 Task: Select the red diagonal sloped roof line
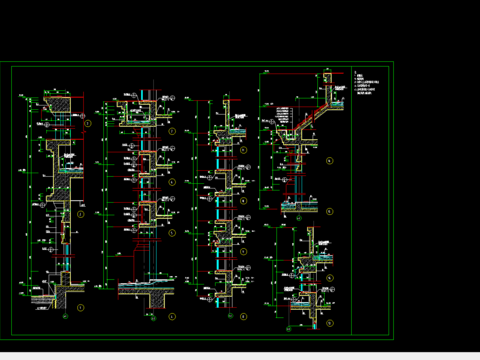311,117
